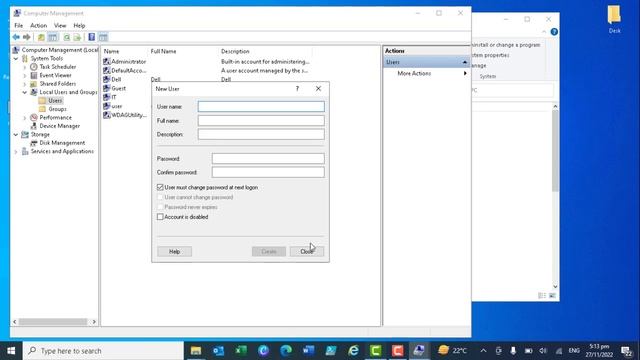The width and height of the screenshot is (640, 360).
Task: Close the New User dialog with X
Action: point(318,89)
